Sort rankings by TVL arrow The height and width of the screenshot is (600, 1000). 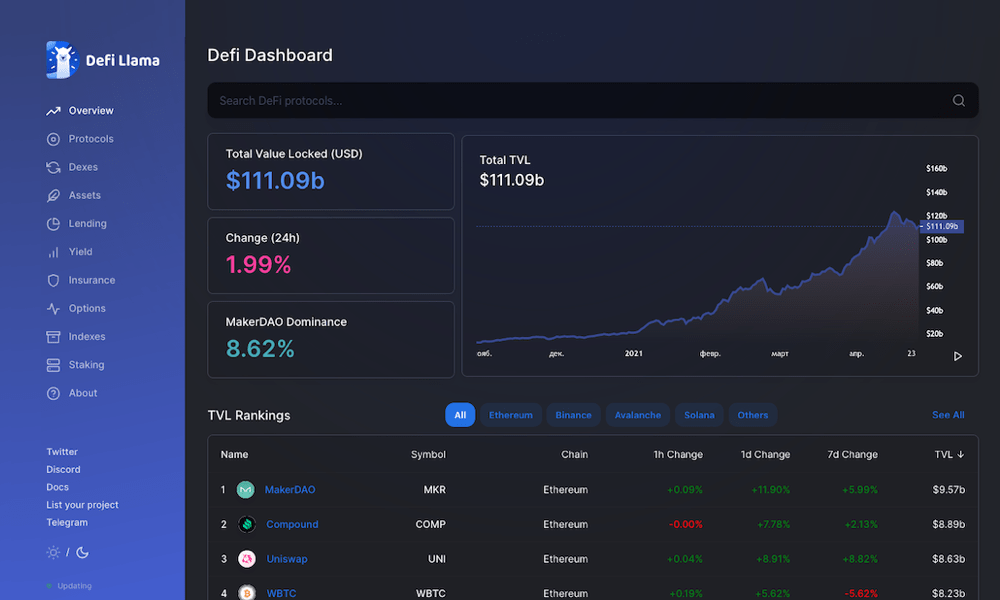click(960, 455)
